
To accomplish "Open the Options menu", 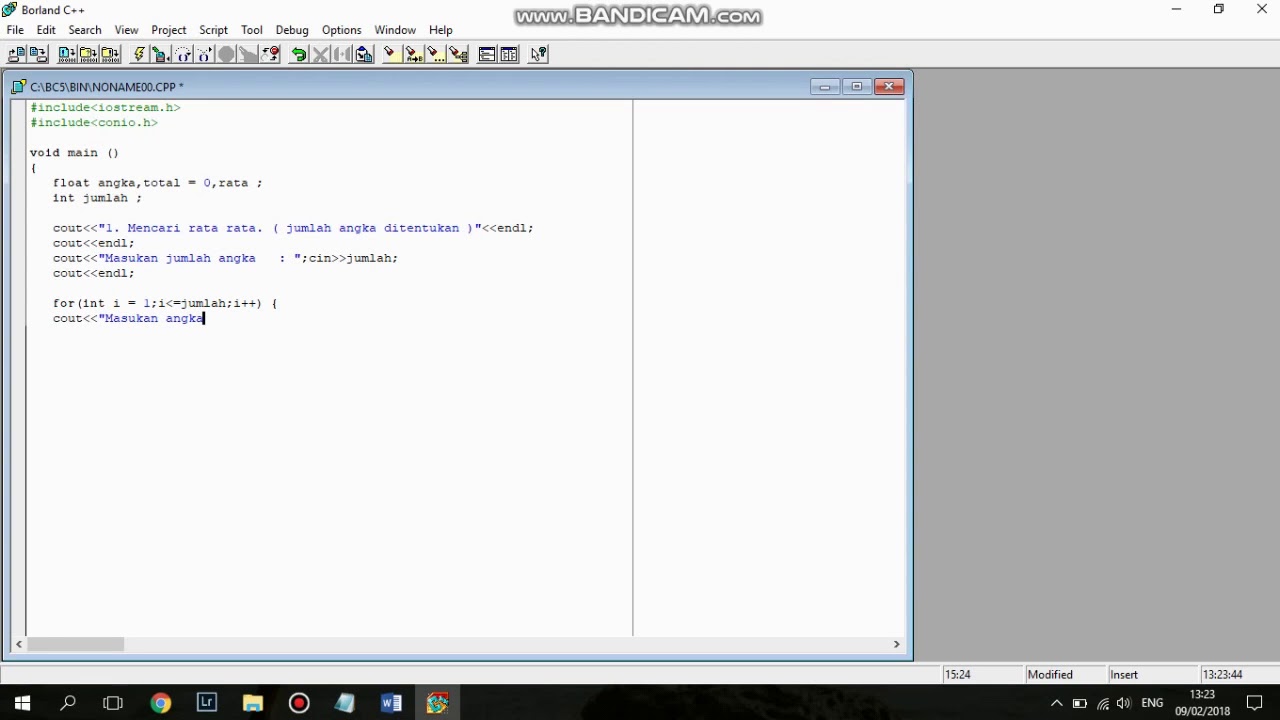I will pos(342,30).
